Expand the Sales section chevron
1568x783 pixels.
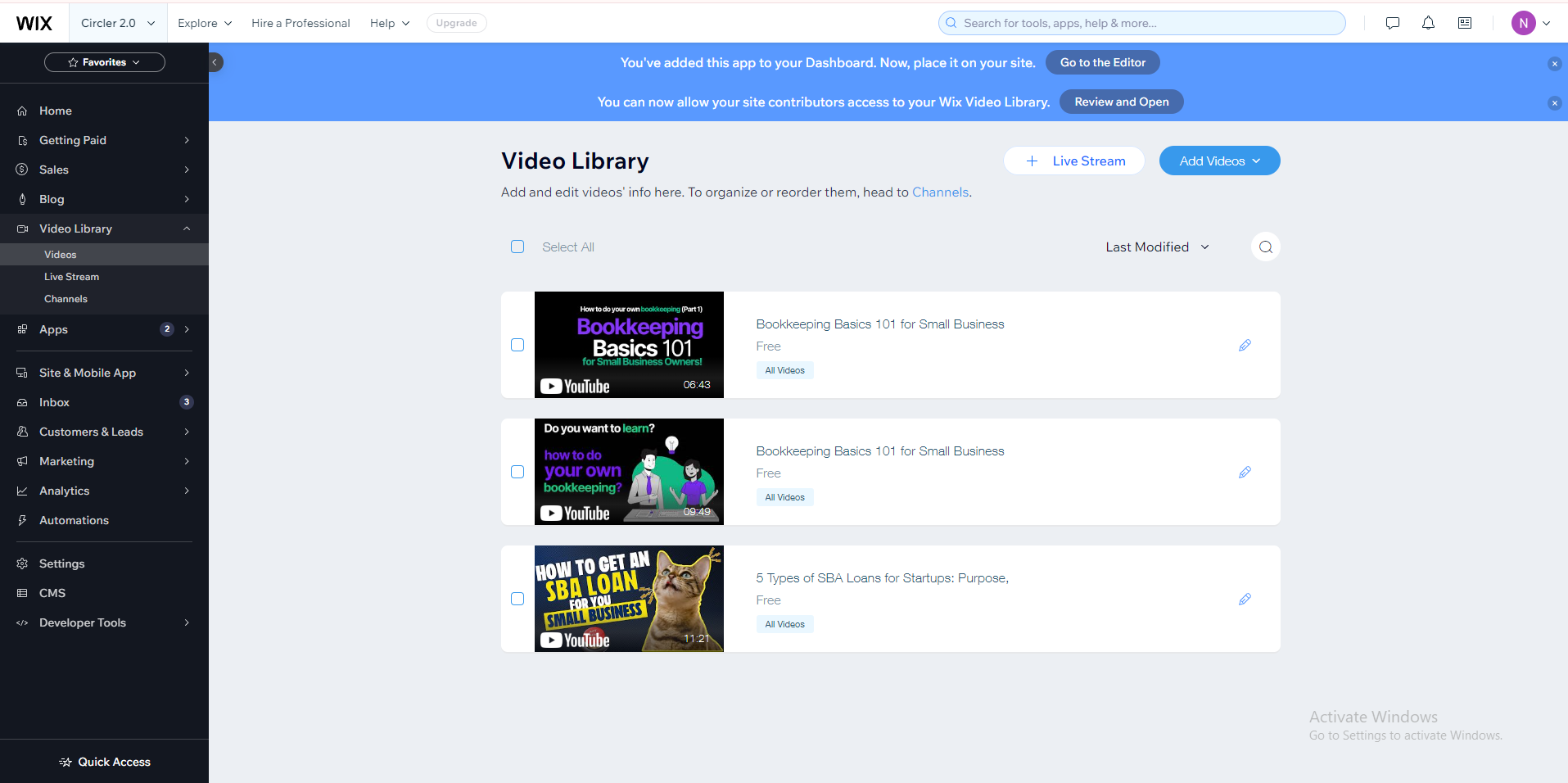tap(187, 170)
